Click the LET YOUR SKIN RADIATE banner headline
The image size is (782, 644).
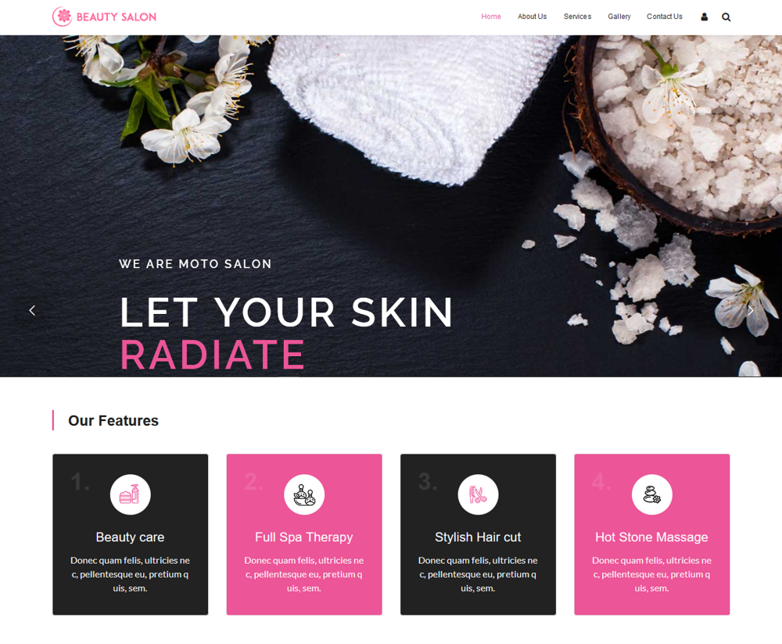286,333
